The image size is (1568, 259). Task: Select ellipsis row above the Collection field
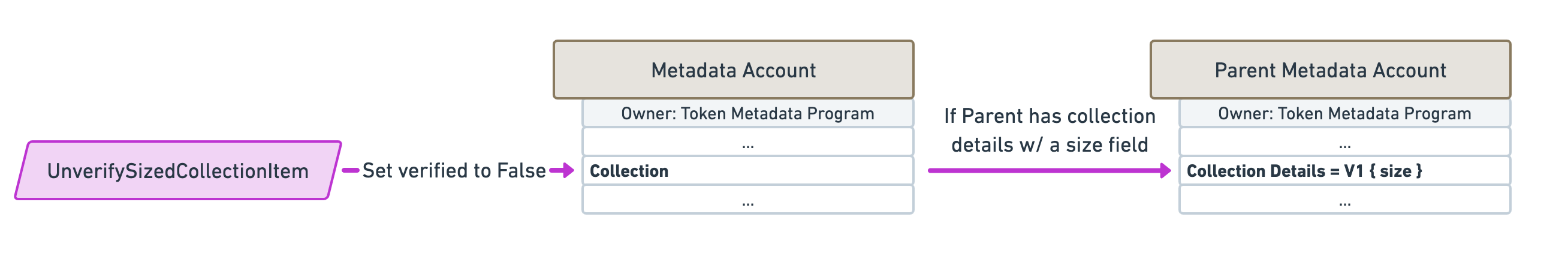point(747,142)
